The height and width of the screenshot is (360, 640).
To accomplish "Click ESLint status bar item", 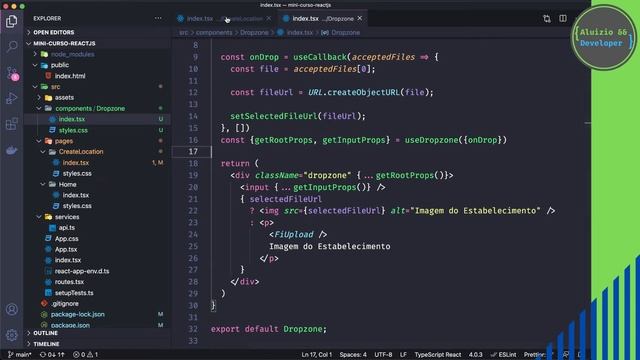I will 504,355.
